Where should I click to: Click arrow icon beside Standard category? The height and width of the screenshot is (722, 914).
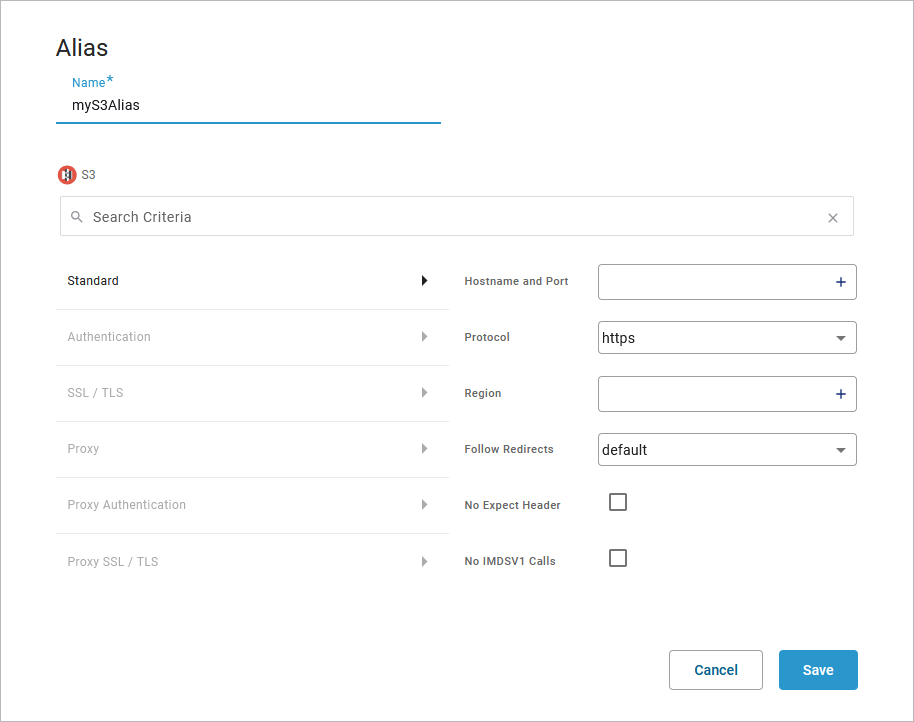click(x=424, y=281)
